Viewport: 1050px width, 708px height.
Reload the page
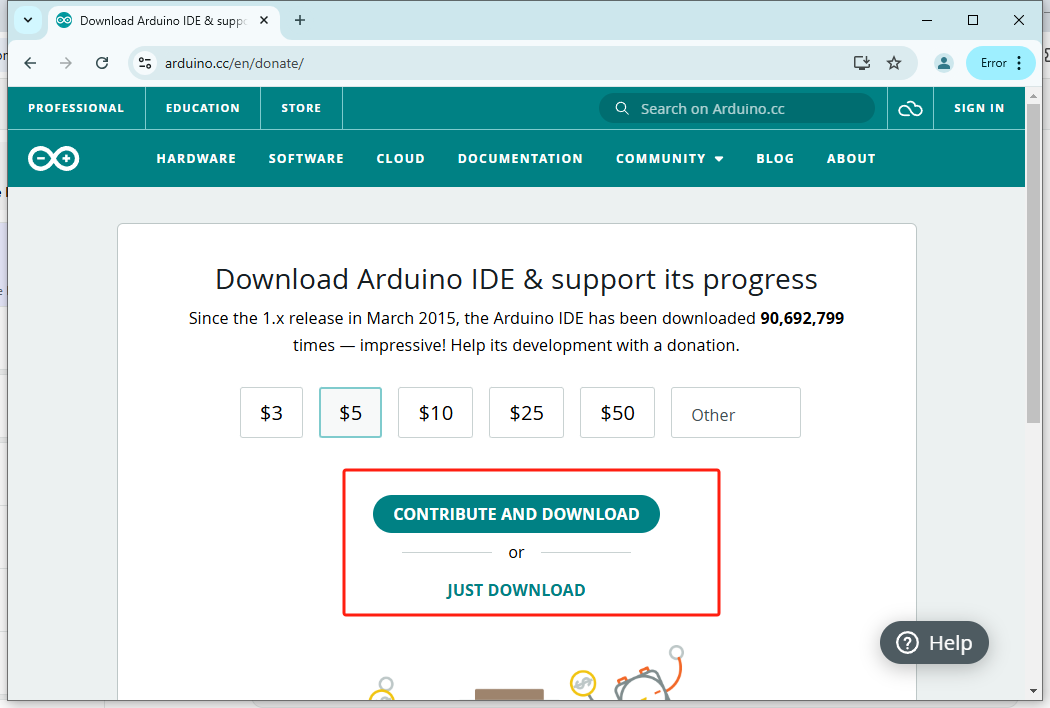[x=102, y=63]
